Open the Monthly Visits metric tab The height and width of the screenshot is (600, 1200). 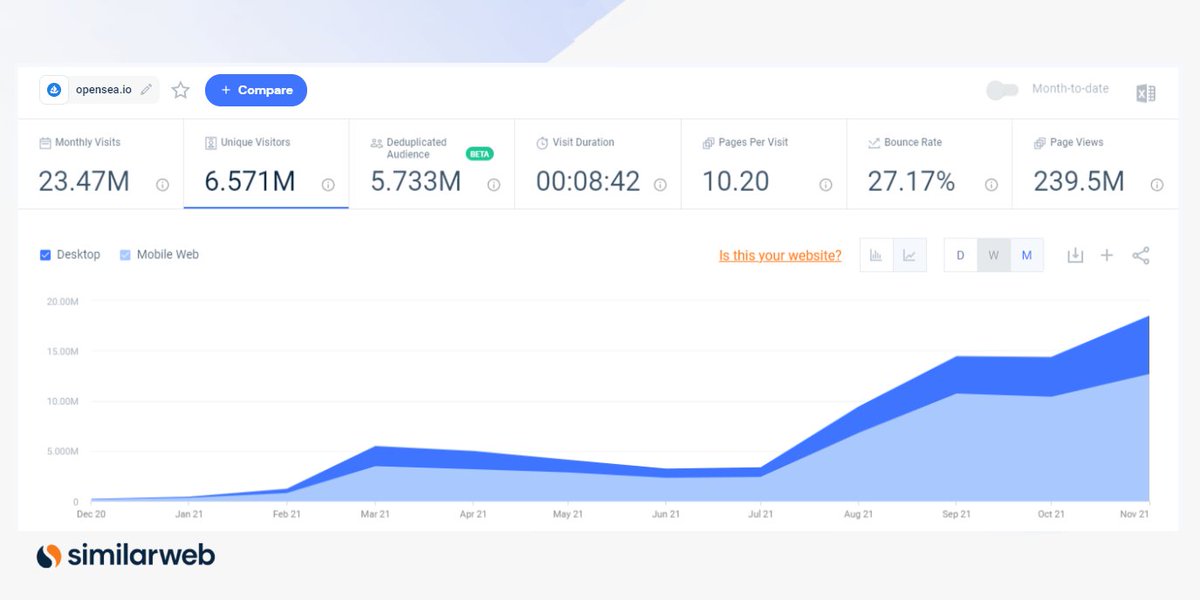[x=100, y=164]
